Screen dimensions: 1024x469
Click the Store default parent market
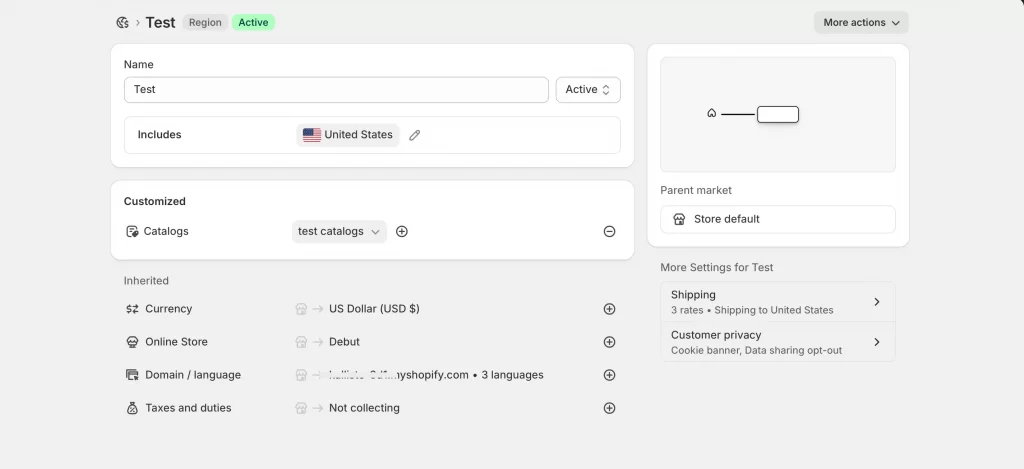(777, 219)
